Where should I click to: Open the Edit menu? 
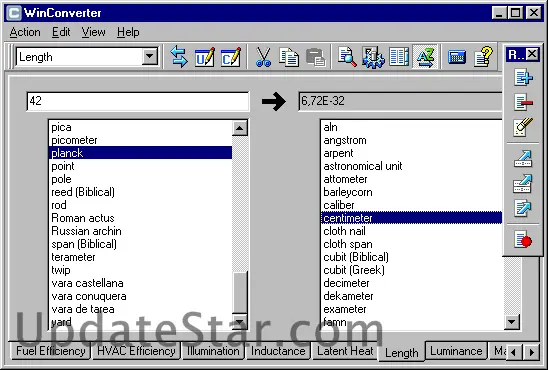[x=61, y=32]
